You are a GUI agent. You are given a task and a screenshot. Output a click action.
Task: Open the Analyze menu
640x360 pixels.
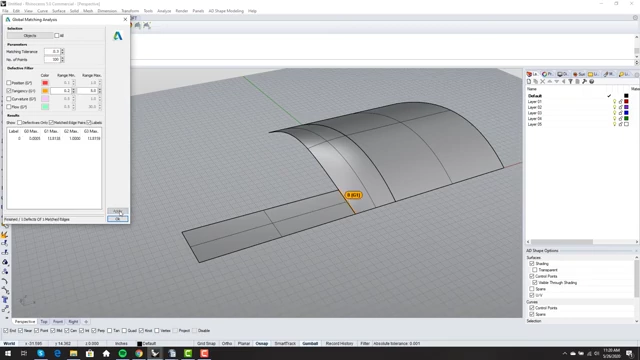pos(164,11)
